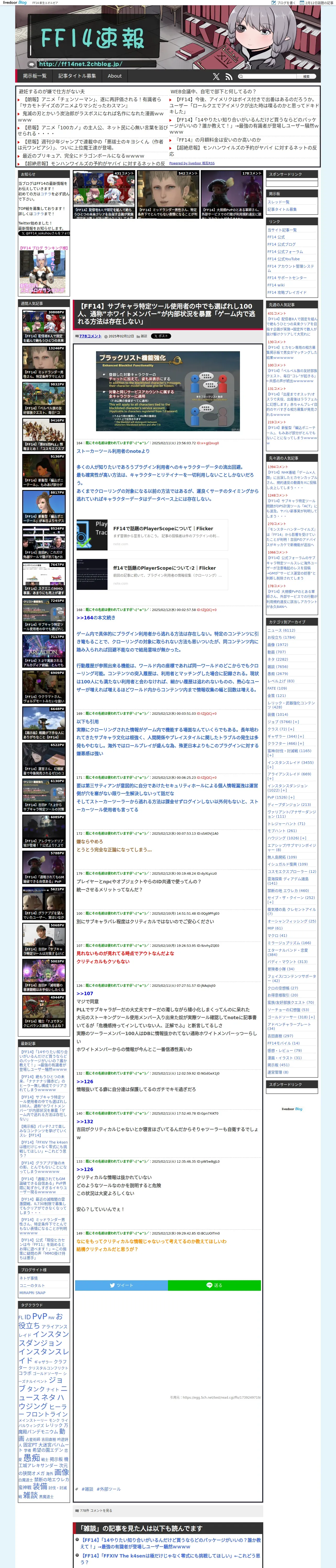Open the ニュース (6112) category archive
Image resolution: width=336 pixels, height=1568 pixels.
(x=281, y=631)
